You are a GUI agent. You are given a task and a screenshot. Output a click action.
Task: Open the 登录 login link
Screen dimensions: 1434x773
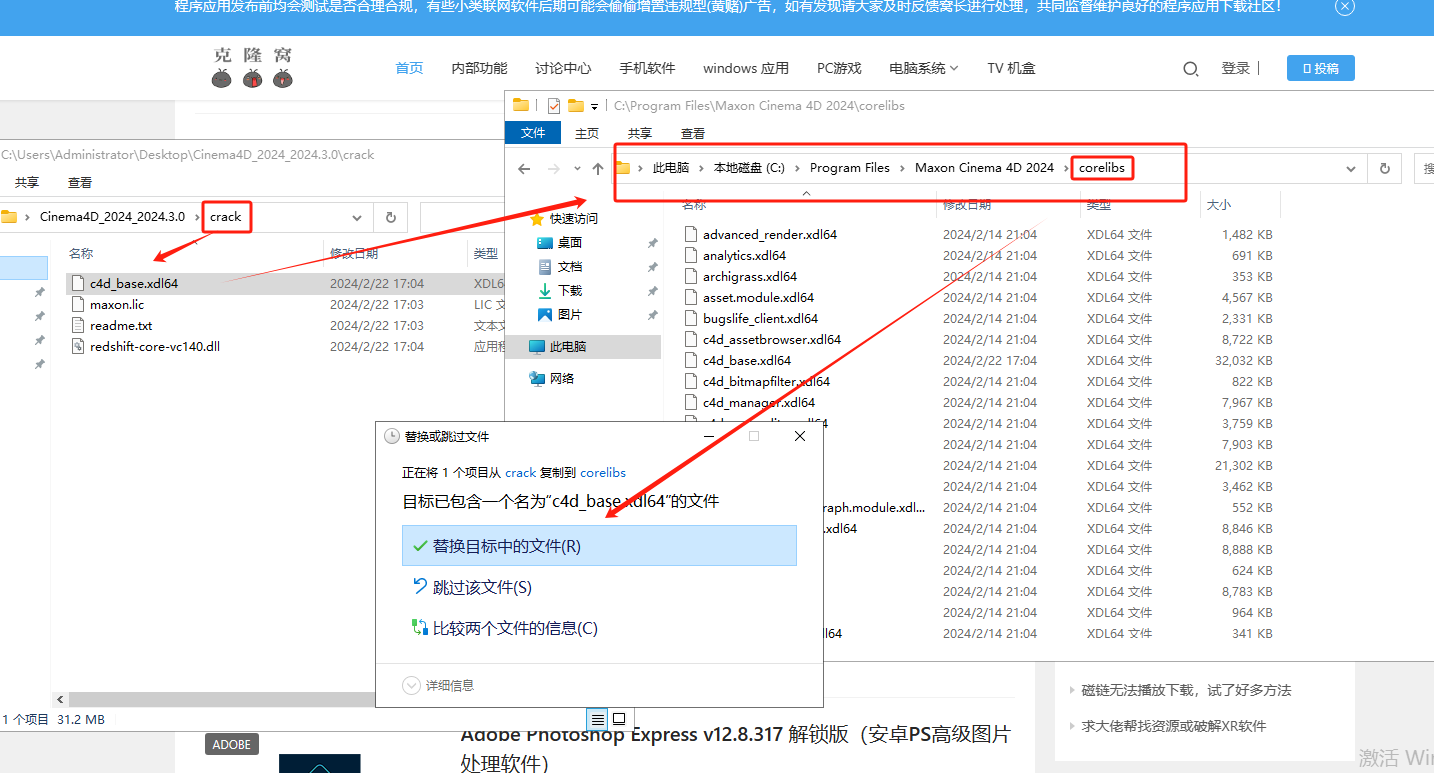(x=1236, y=68)
